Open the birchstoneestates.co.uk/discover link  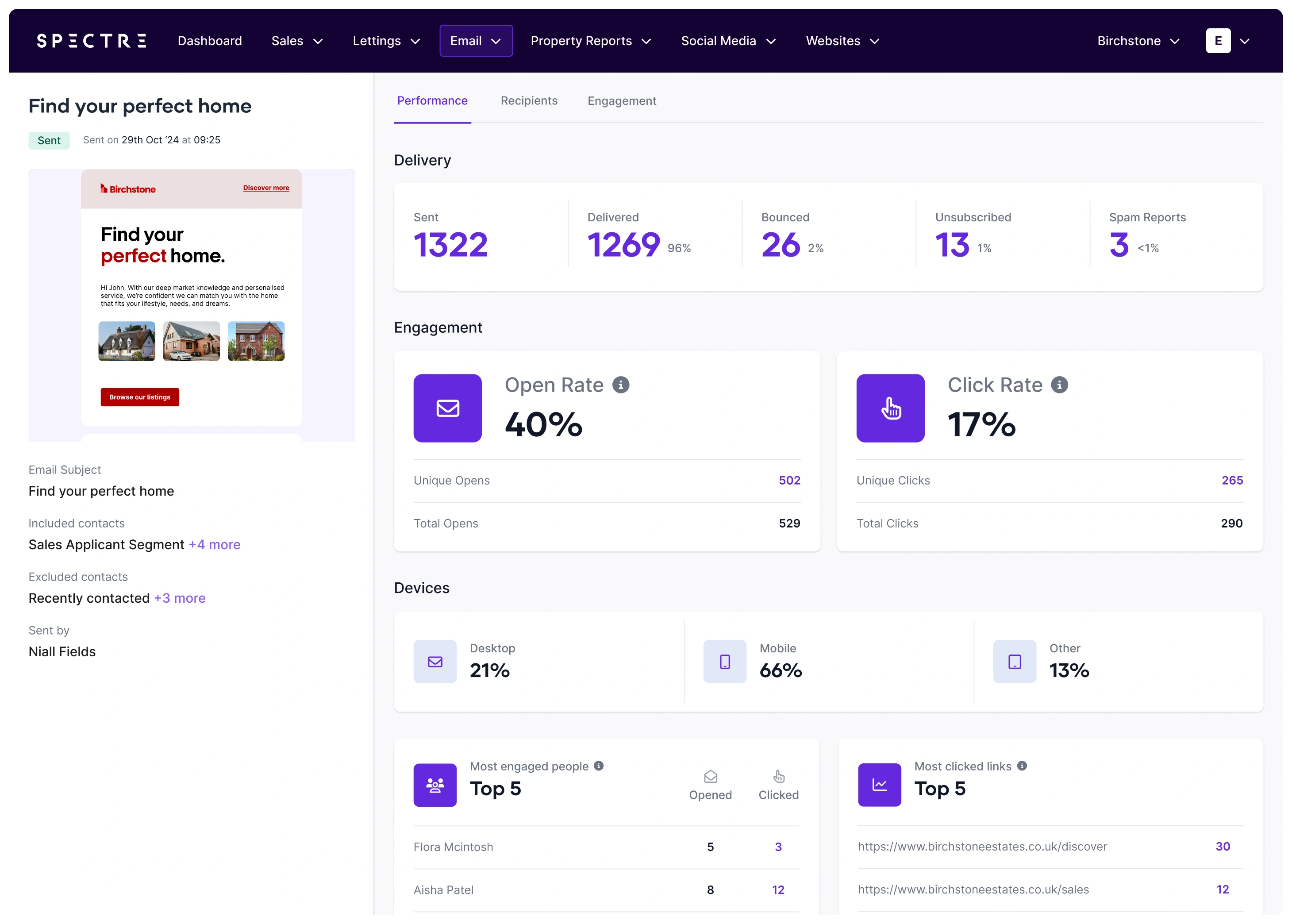point(982,847)
